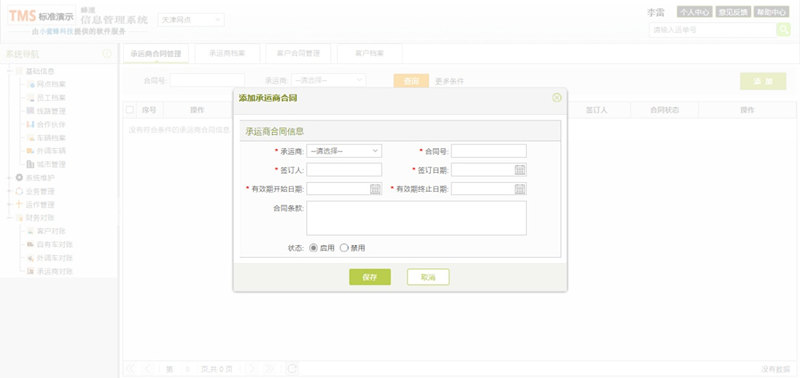Switch to the 客户档案 tab
The height and width of the screenshot is (378, 800).
coord(370,53)
